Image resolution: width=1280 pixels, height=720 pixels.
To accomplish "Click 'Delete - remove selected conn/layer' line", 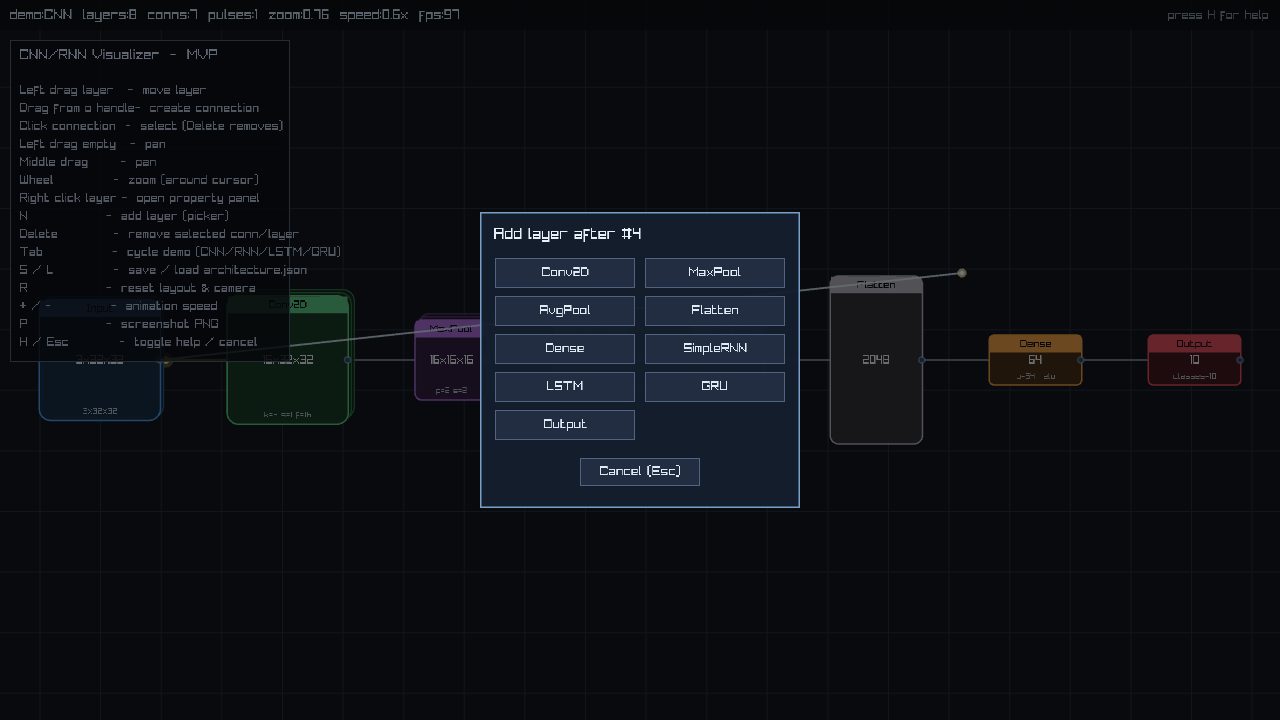I will tap(159, 234).
